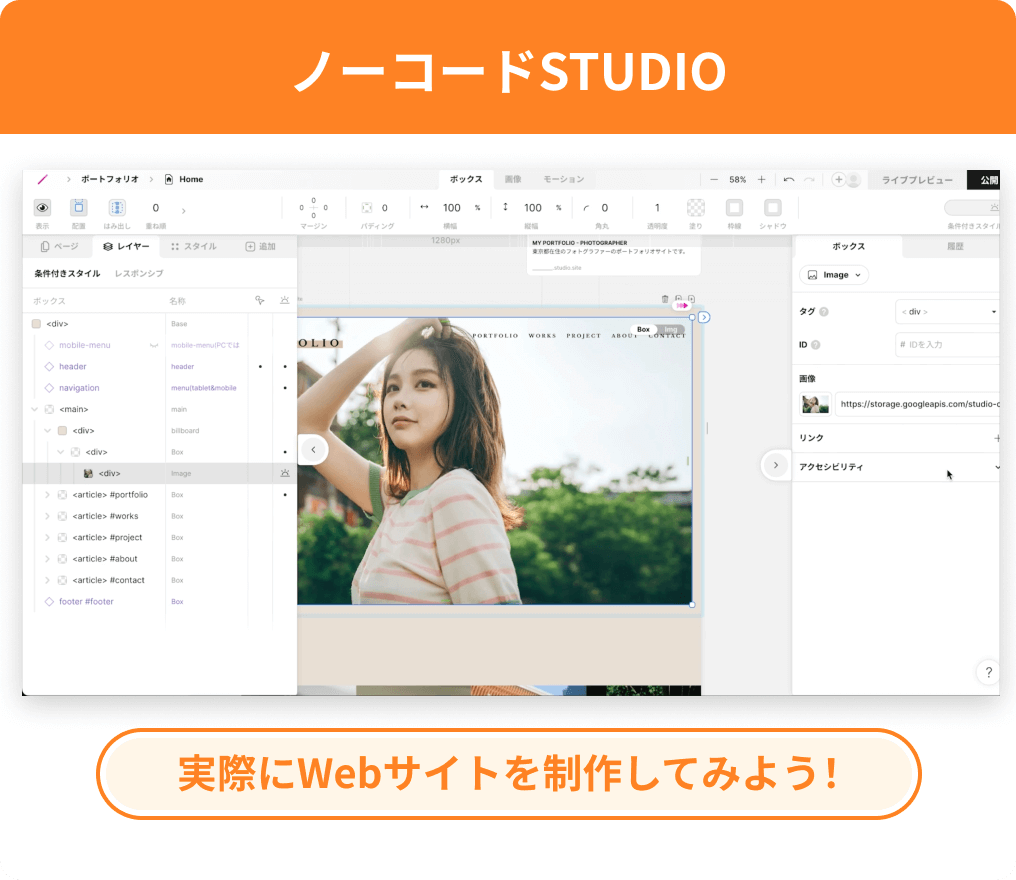Image resolution: width=1016 pixels, height=880 pixels.
Task: Open the シャドウ (shadow) settings icon
Action: (x=772, y=208)
